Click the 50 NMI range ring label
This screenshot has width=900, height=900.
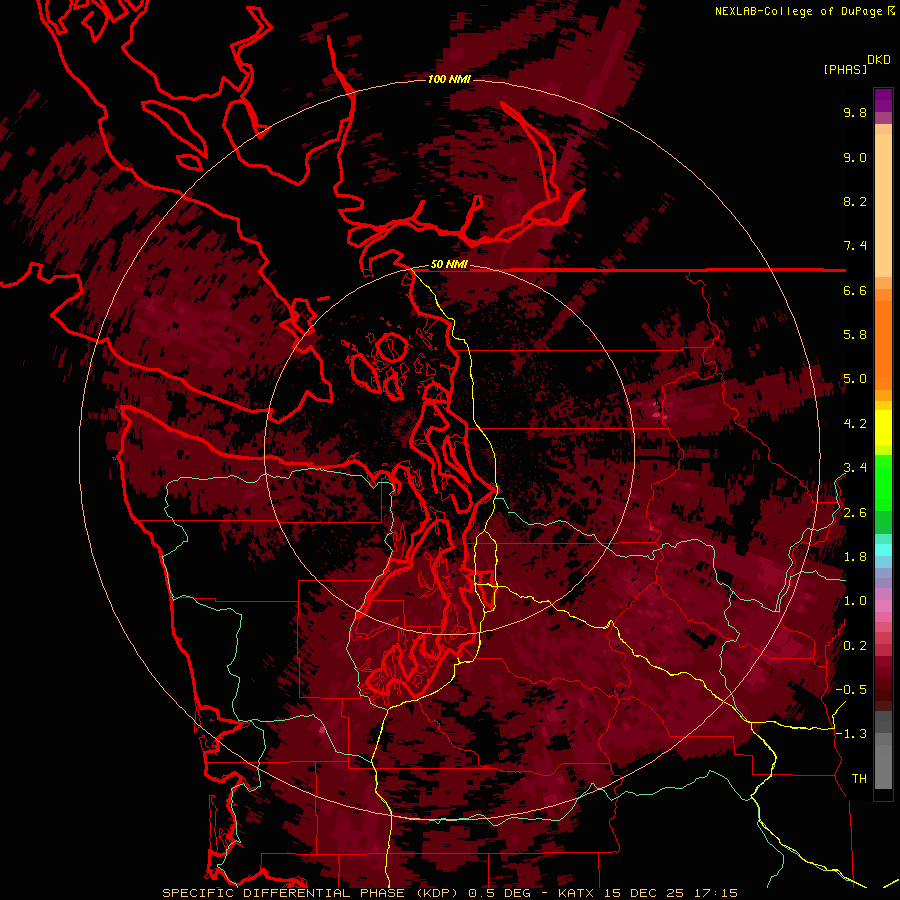pos(449,265)
